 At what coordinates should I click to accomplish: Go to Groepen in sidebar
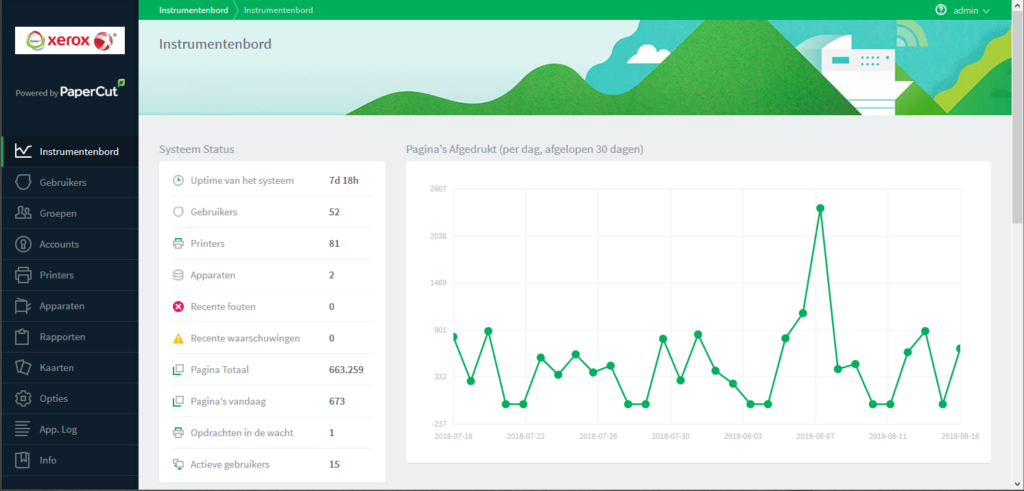69,213
